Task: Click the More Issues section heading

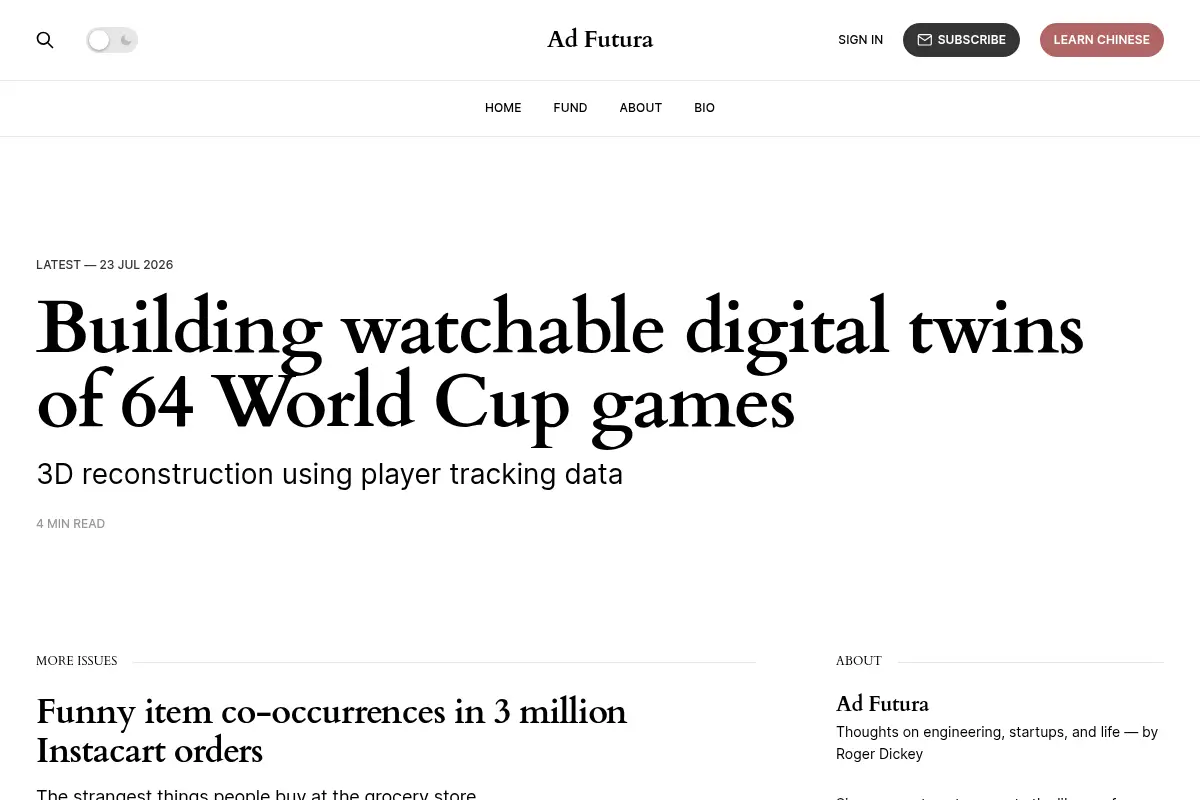Action: 77,661
